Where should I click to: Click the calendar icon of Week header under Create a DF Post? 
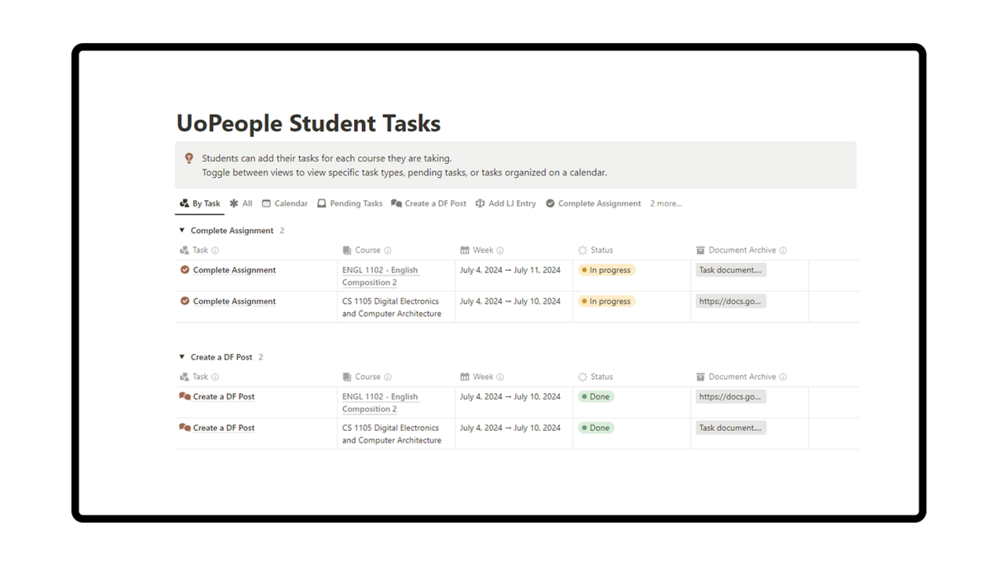coord(465,377)
